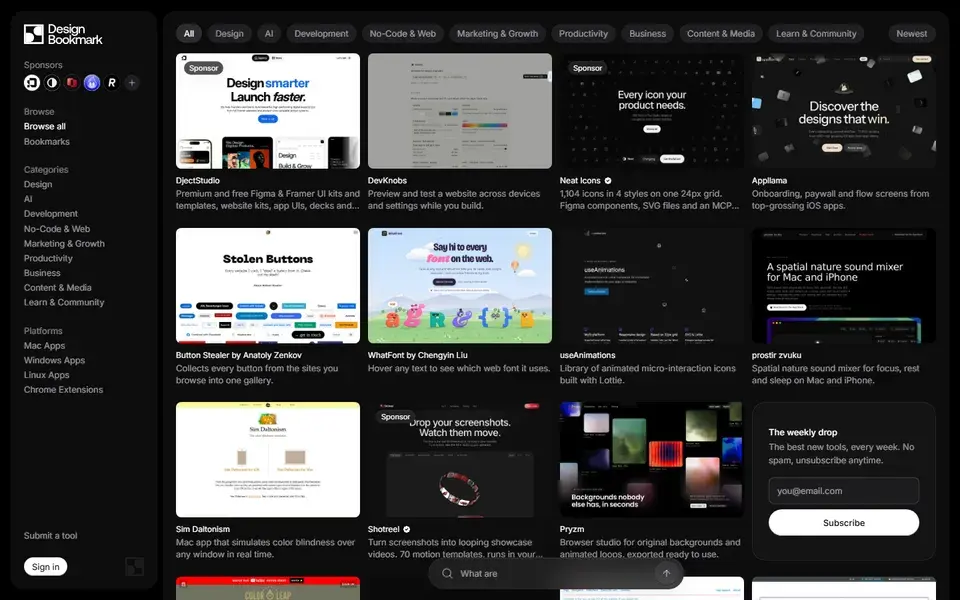The image size is (960, 600).
Task: Click the dark square icon beside Sign in
Action: pyautogui.click(x=135, y=566)
